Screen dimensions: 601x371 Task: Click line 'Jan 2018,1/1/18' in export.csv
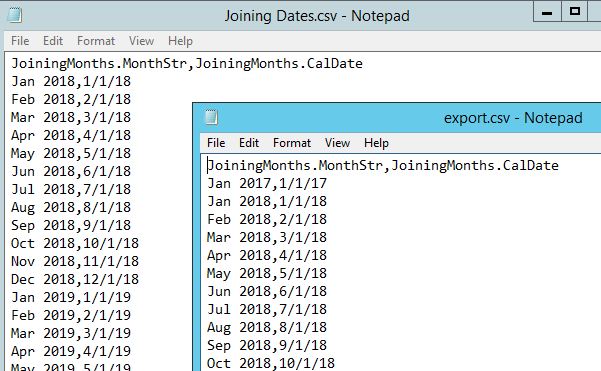[x=267, y=202]
